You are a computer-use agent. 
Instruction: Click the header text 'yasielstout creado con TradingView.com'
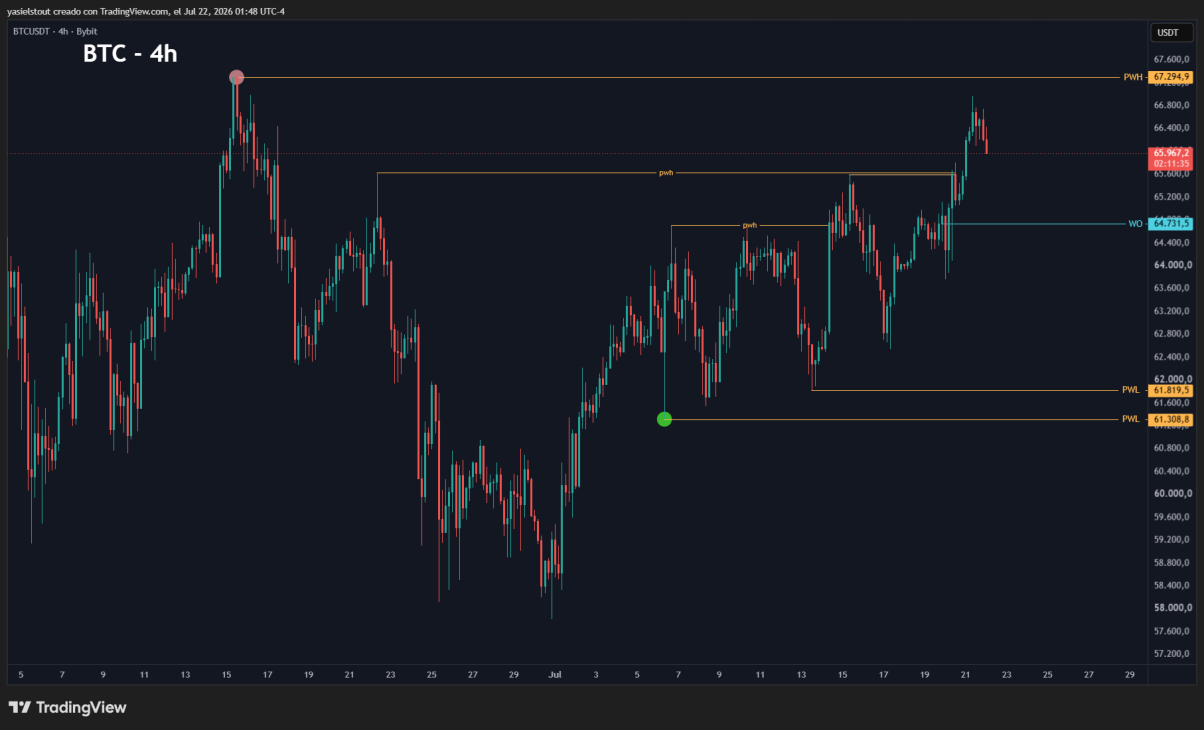pyautogui.click(x=87, y=10)
